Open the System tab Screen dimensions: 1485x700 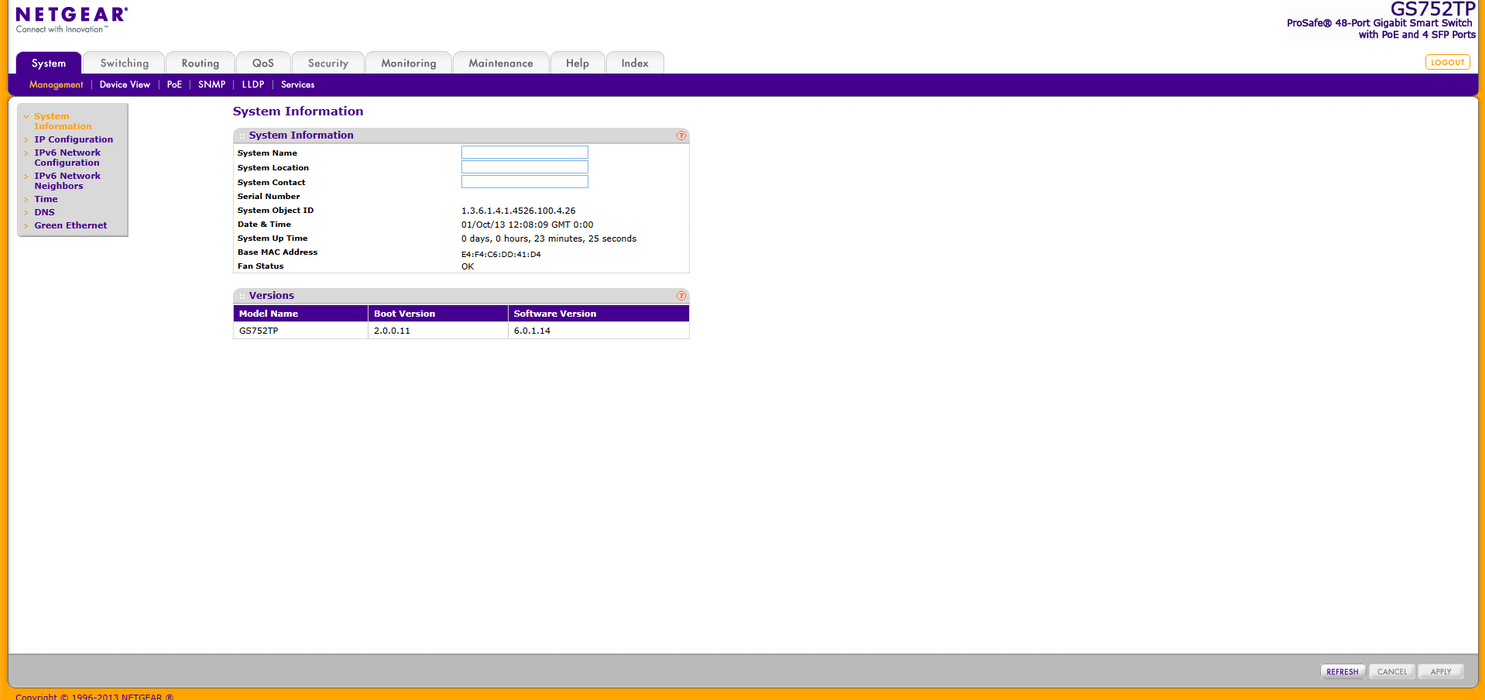(x=49, y=63)
